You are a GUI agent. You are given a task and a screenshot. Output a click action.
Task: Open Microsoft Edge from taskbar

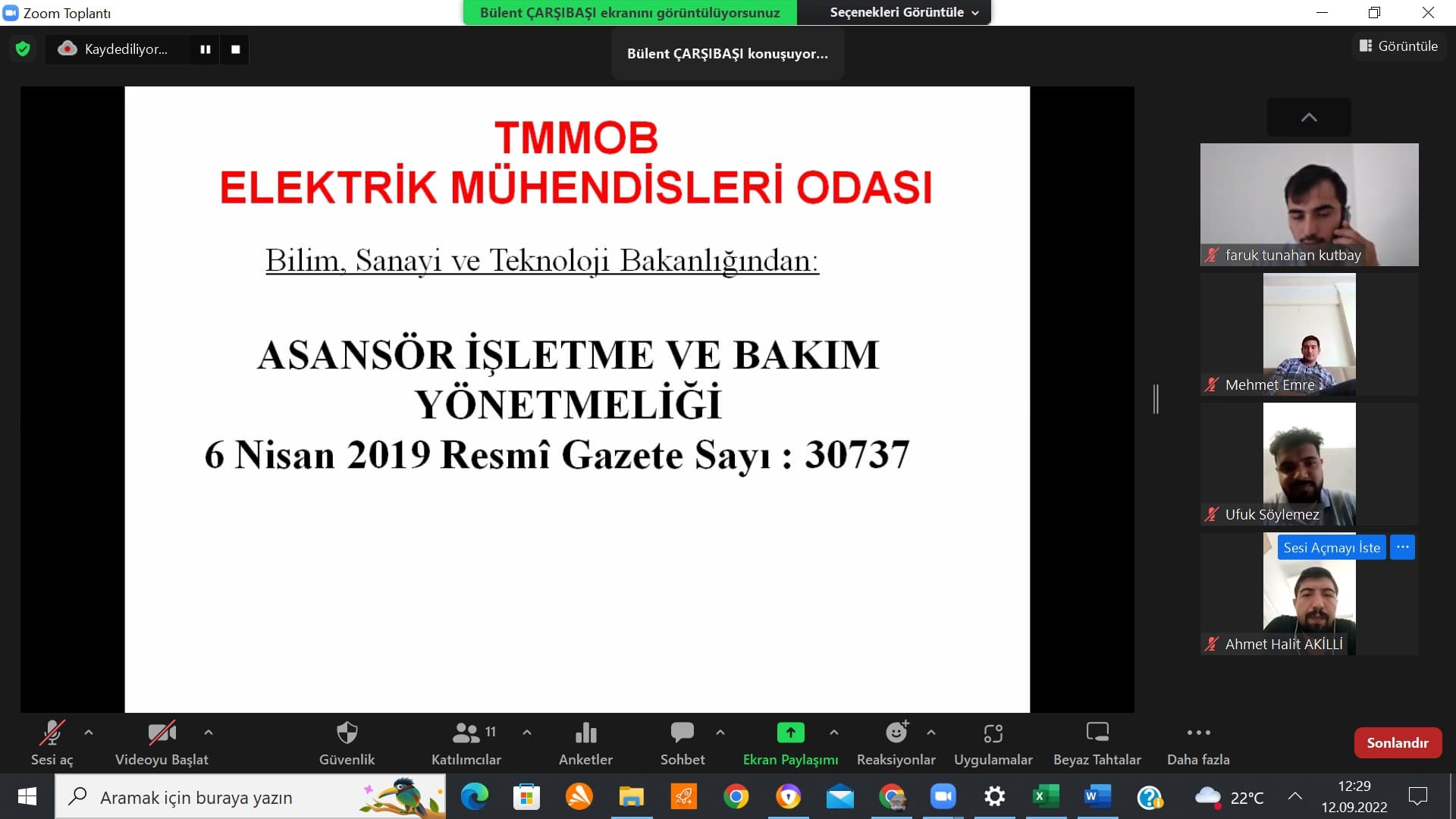pyautogui.click(x=475, y=797)
